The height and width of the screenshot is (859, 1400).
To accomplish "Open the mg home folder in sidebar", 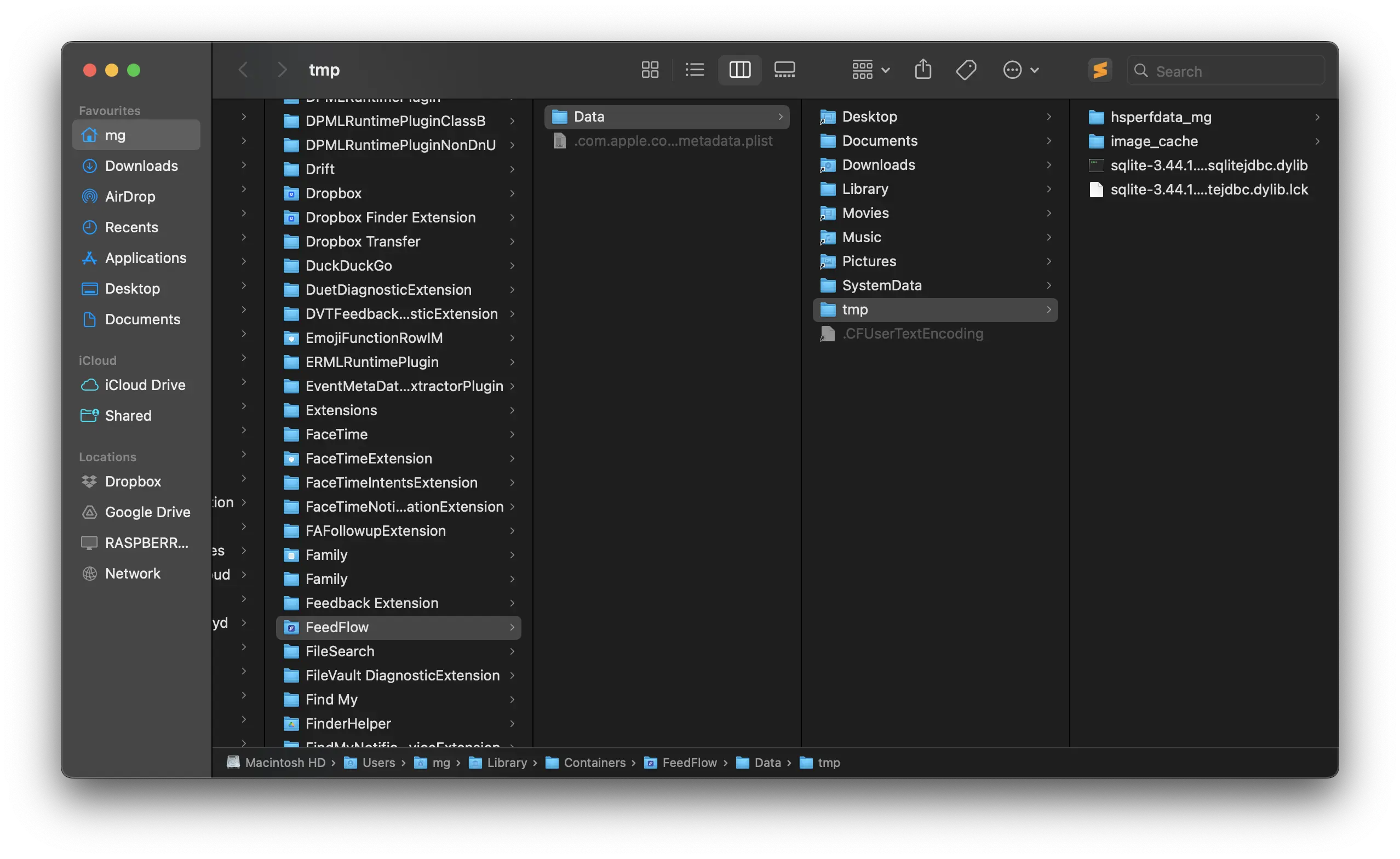I will coord(136,135).
